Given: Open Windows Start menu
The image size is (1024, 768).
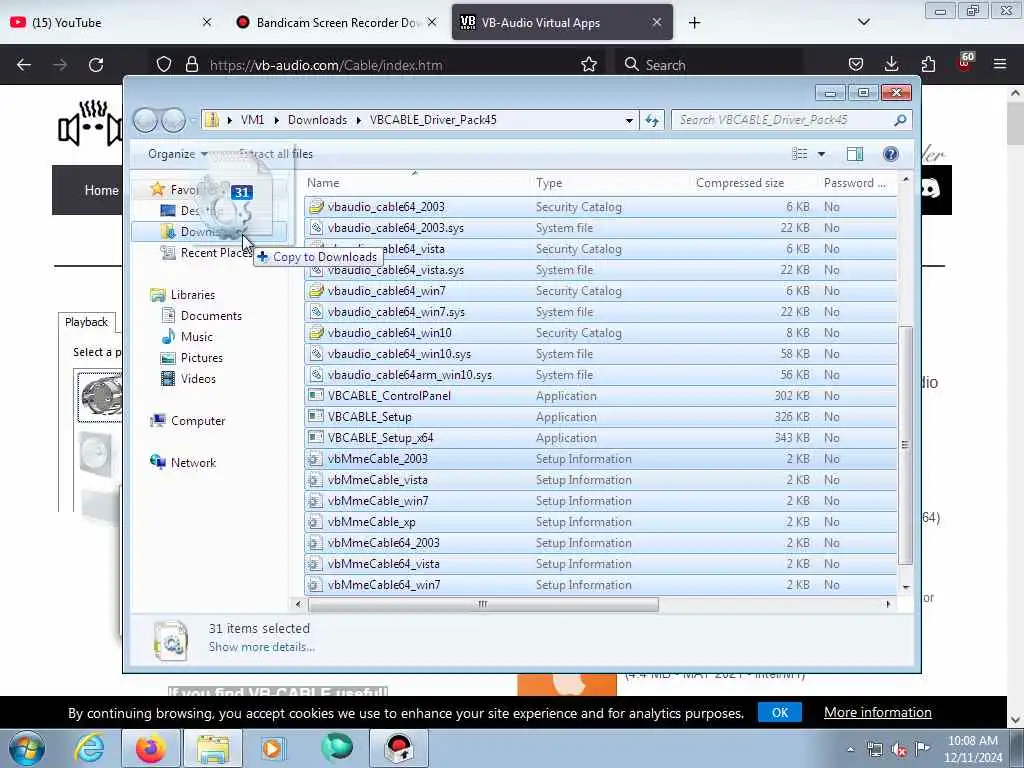Looking at the screenshot, I should click(x=27, y=748).
